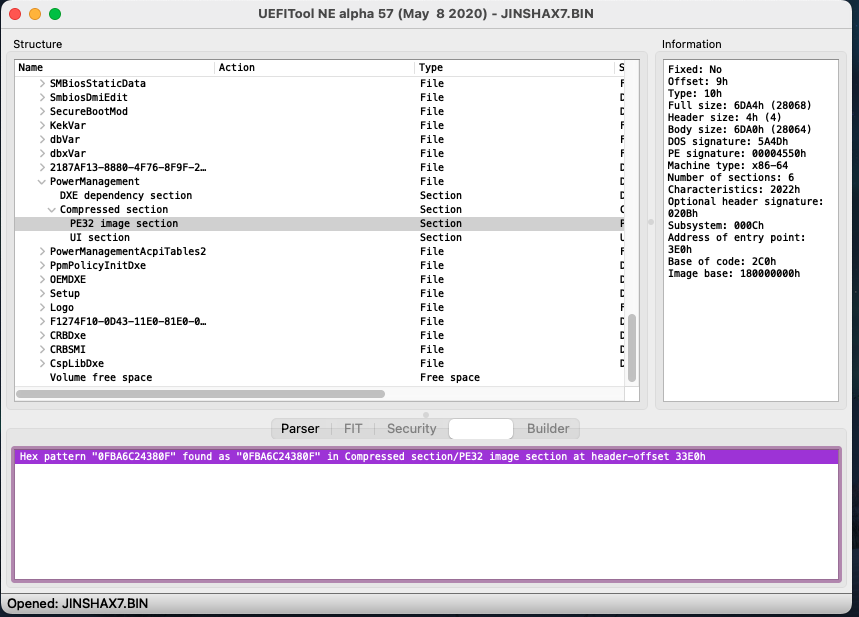Image resolution: width=859 pixels, height=617 pixels.
Task: Click the Image base 180000000h line
Action: point(734,273)
